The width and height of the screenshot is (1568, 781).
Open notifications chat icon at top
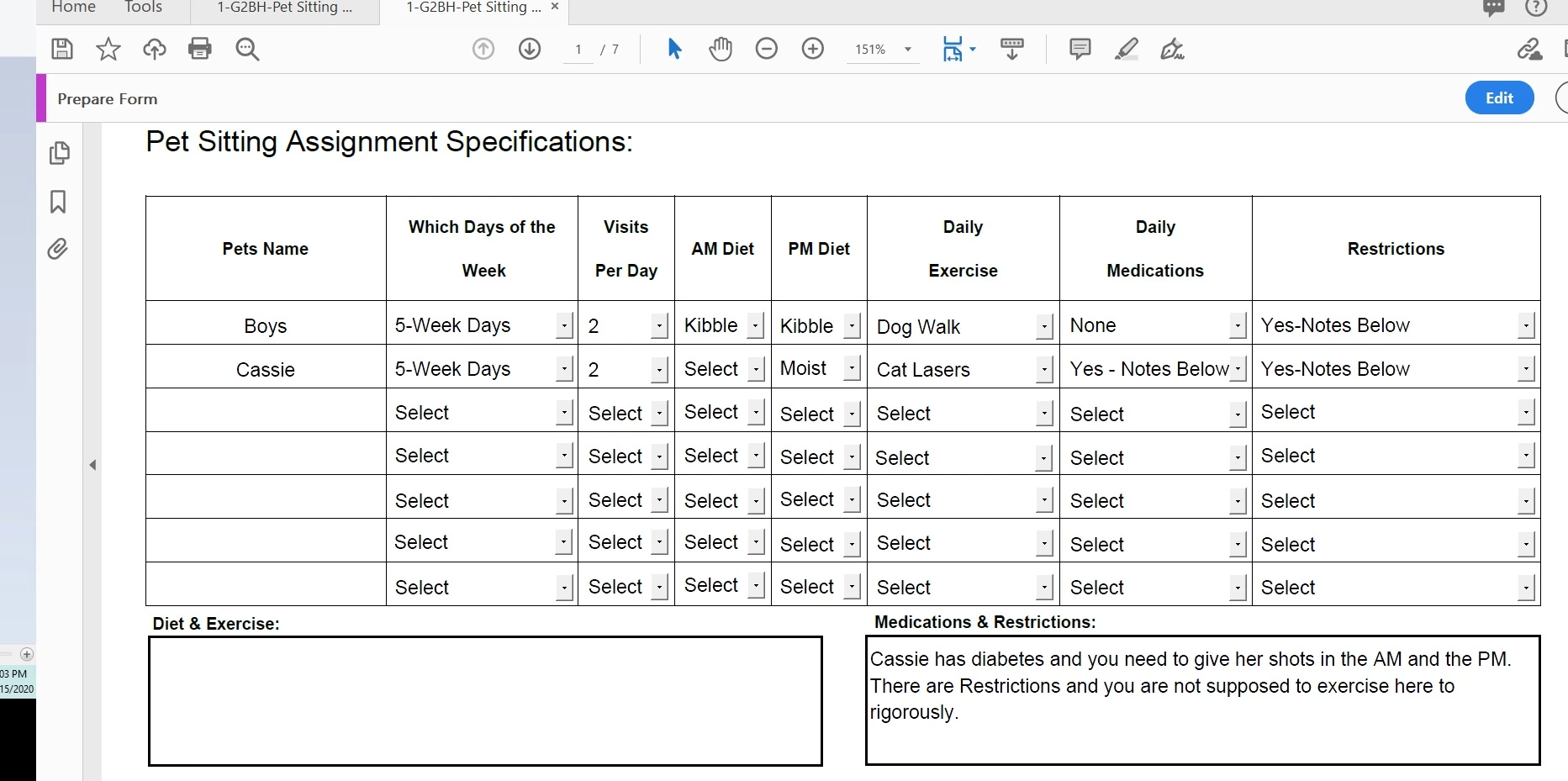pos(1494,8)
